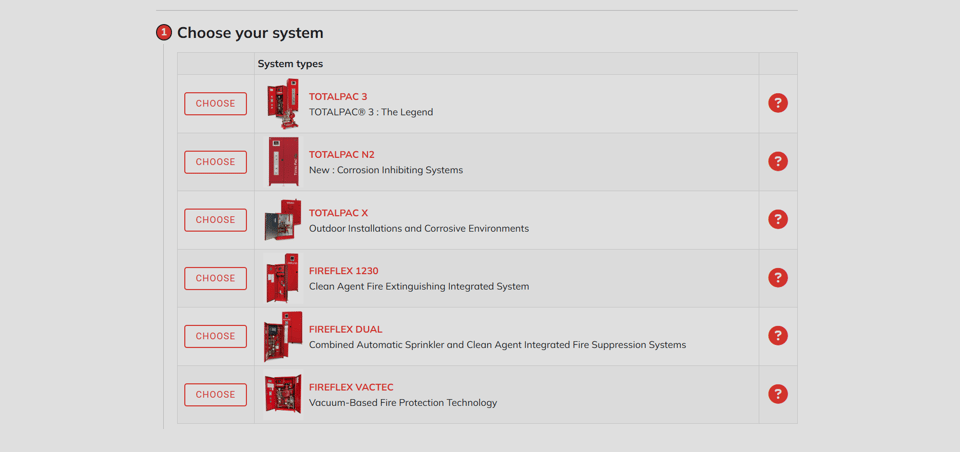Click 'New : Corrosion Inhibiting Systems' text

386,170
